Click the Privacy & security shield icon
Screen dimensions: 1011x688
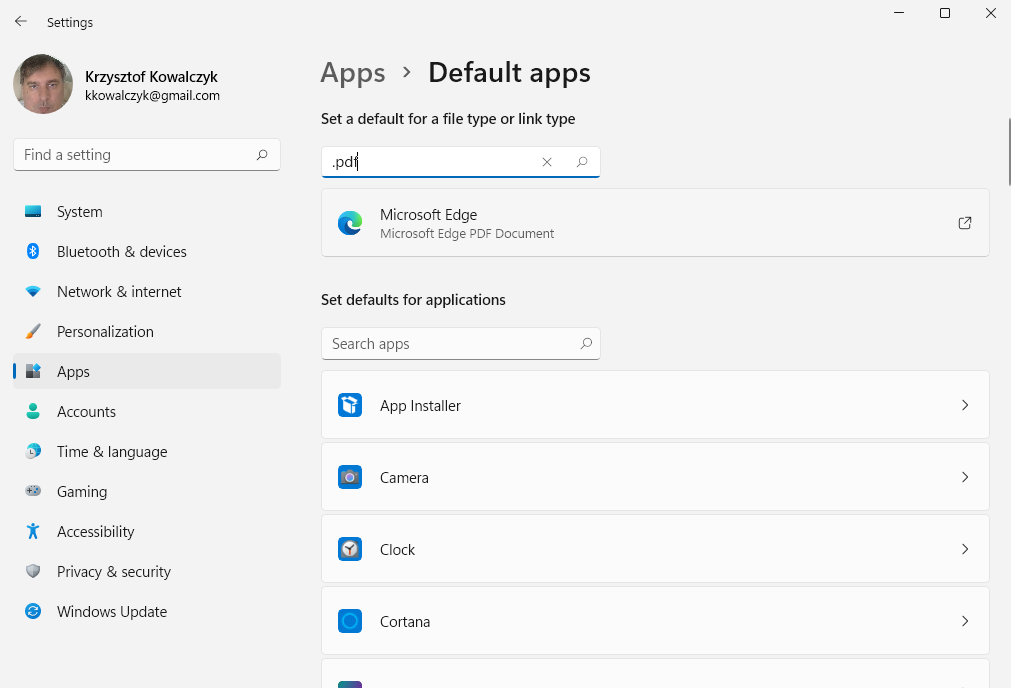[33, 571]
